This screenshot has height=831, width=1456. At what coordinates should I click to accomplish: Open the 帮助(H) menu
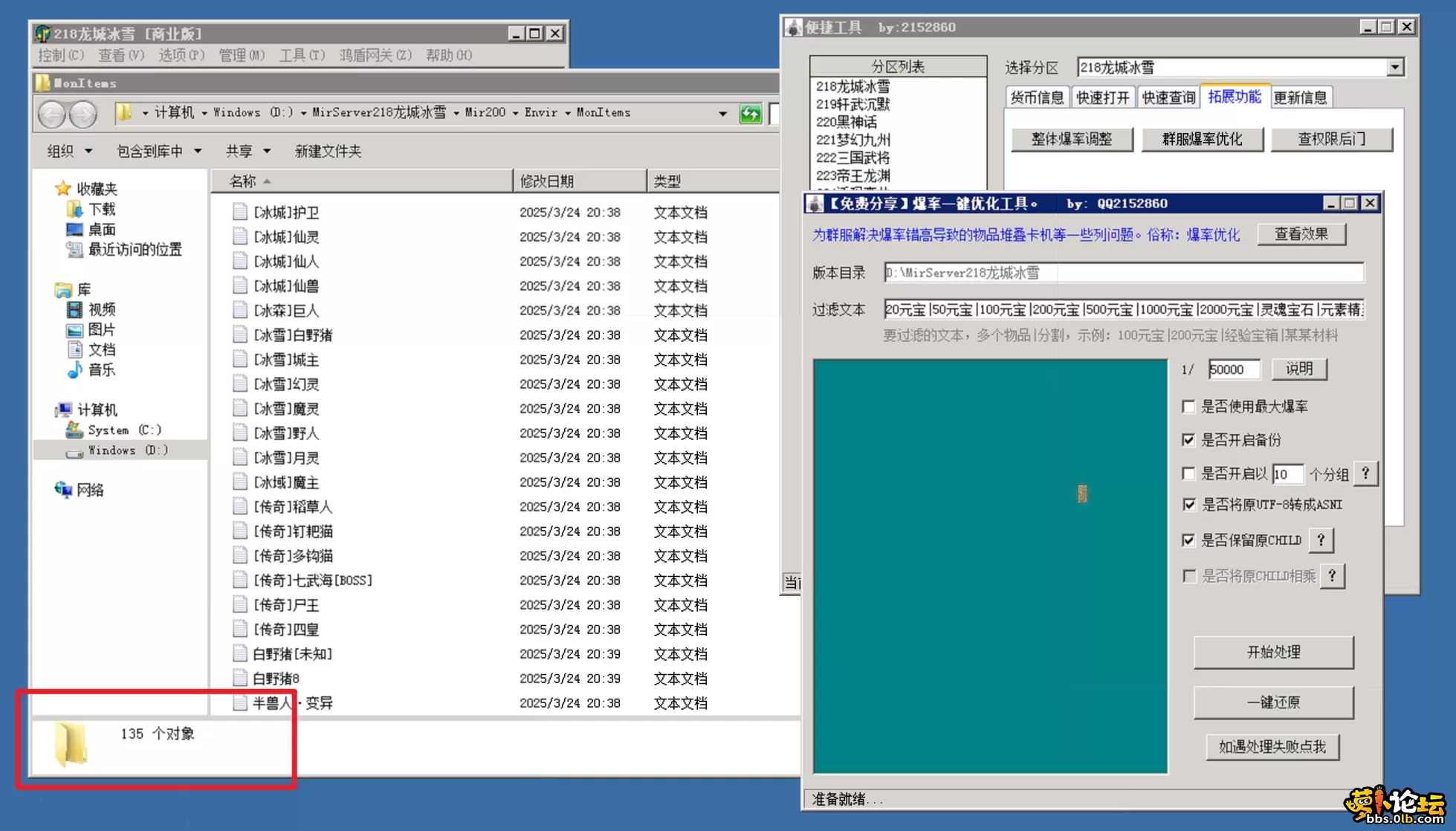(x=449, y=55)
